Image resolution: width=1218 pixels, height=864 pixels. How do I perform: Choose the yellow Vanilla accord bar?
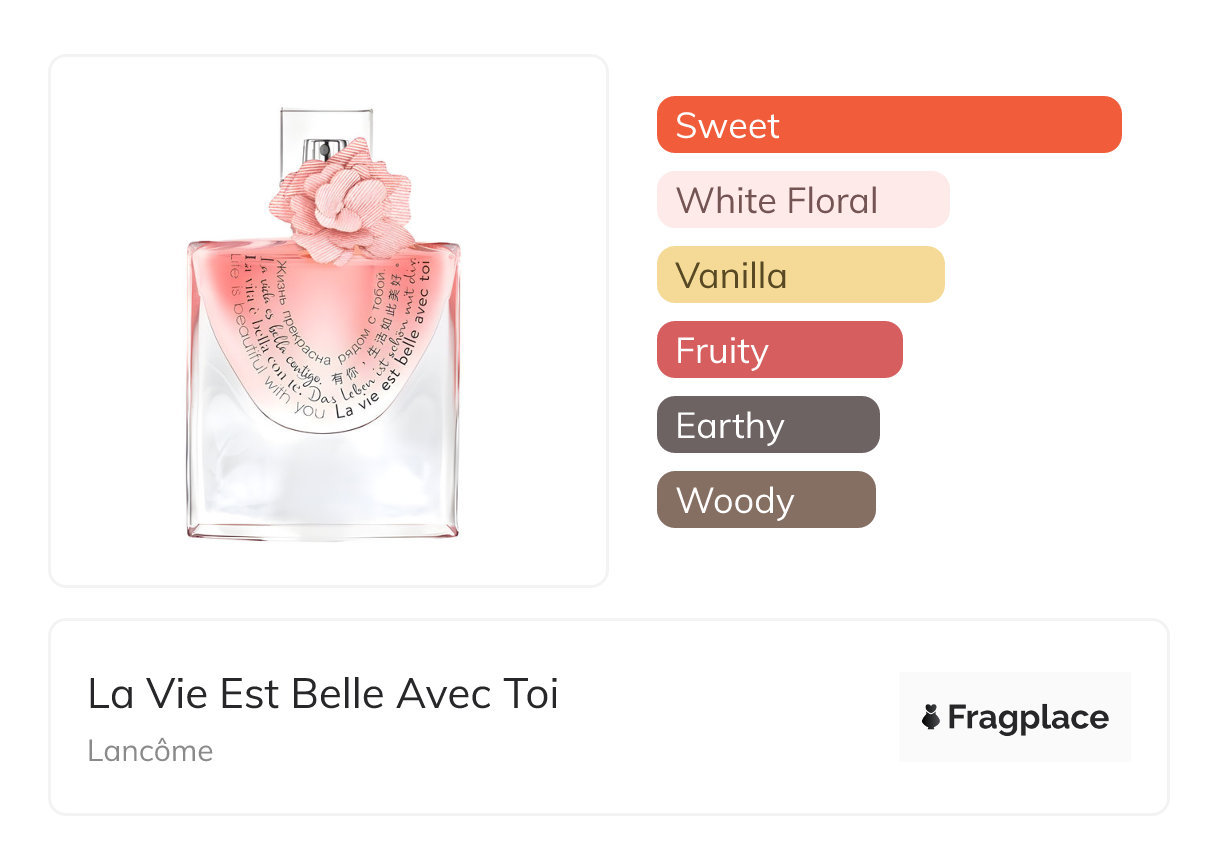(800, 275)
